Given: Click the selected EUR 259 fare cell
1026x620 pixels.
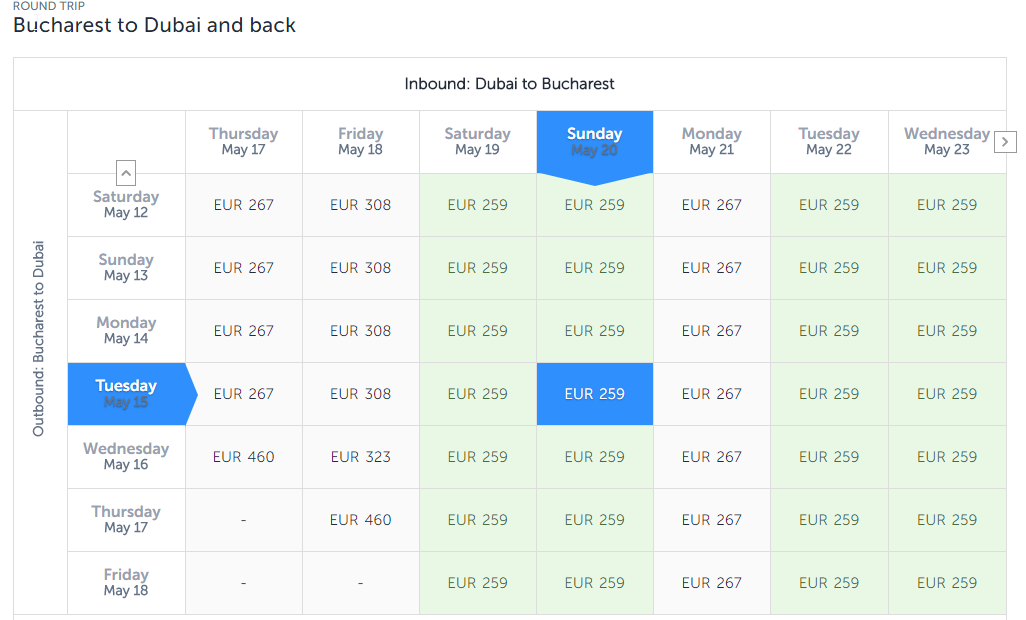Looking at the screenshot, I should click(x=594, y=394).
